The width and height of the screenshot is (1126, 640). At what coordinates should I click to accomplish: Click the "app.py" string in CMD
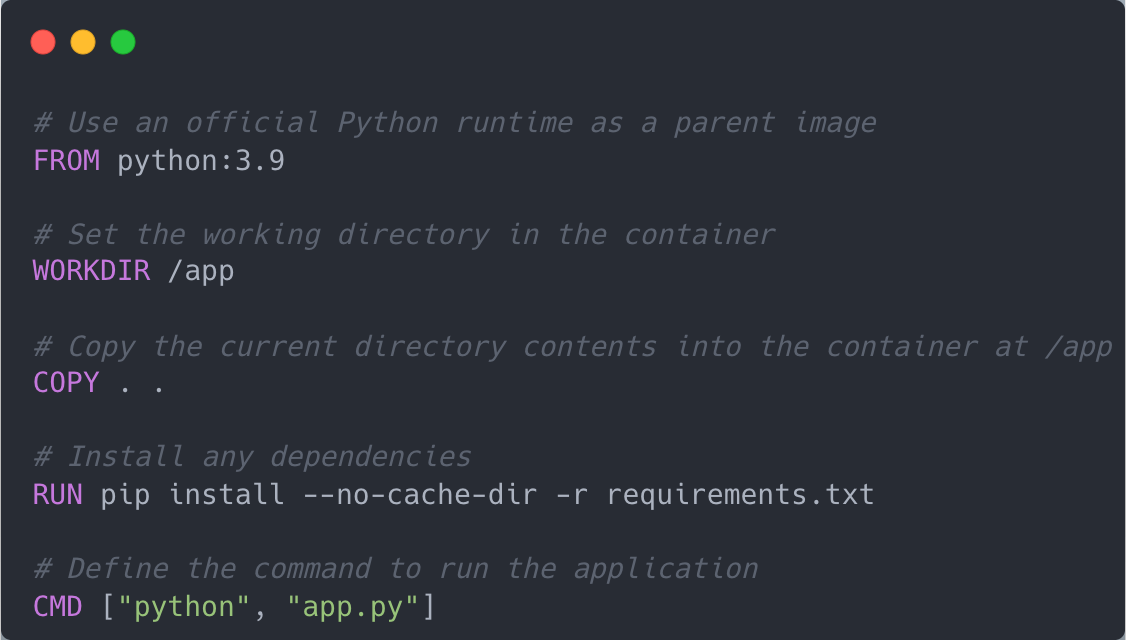(x=353, y=606)
